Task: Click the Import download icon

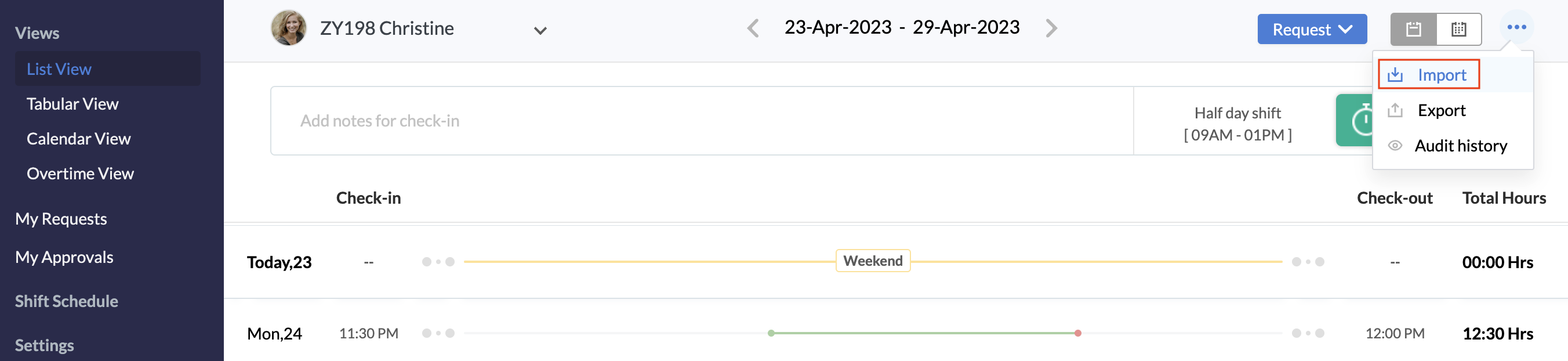Action: tap(1395, 75)
